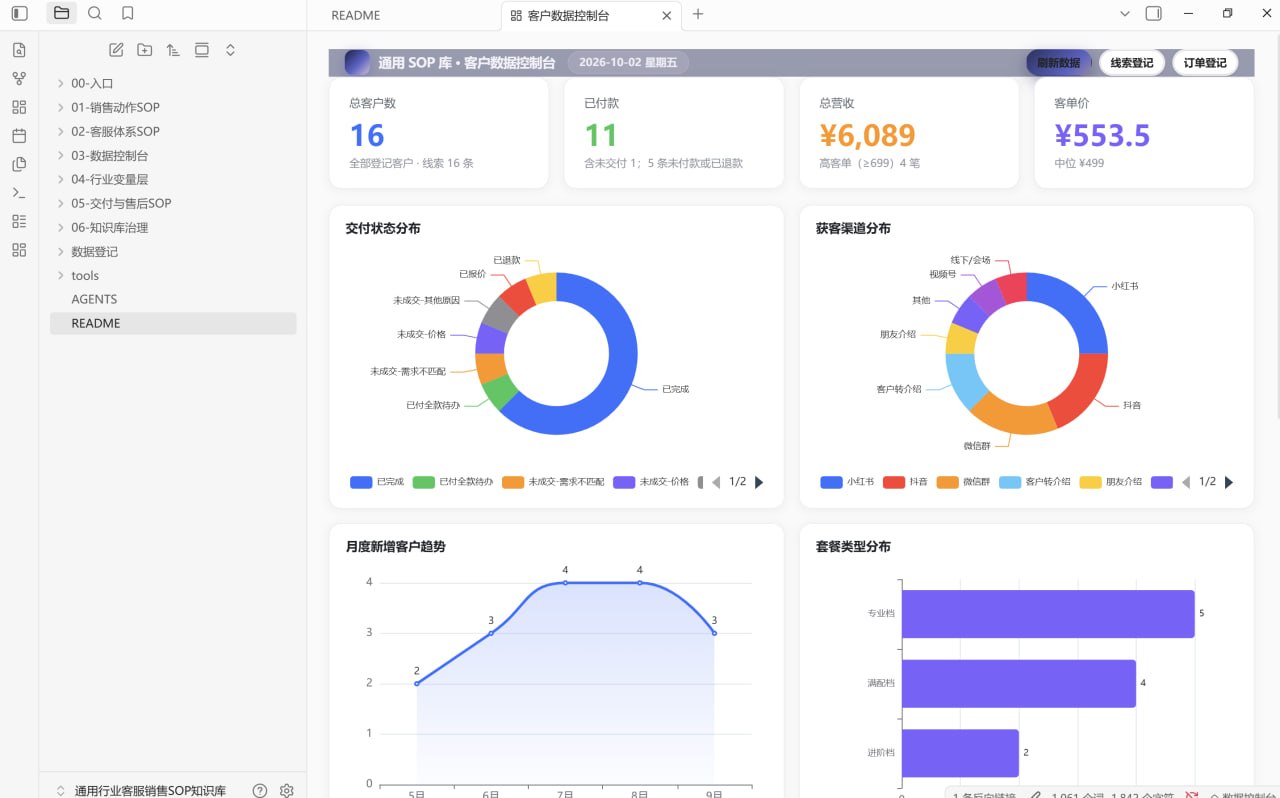Open a new tab with plus button

tap(698, 14)
